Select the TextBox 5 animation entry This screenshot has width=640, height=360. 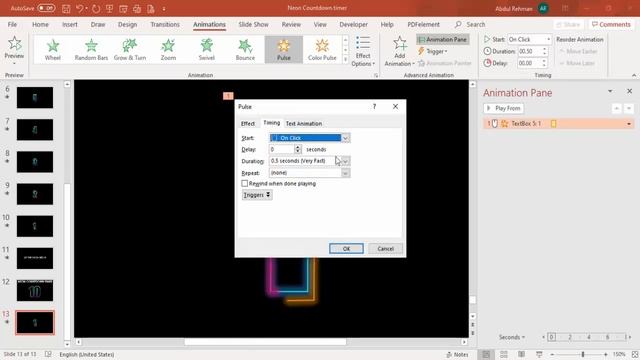(558, 124)
